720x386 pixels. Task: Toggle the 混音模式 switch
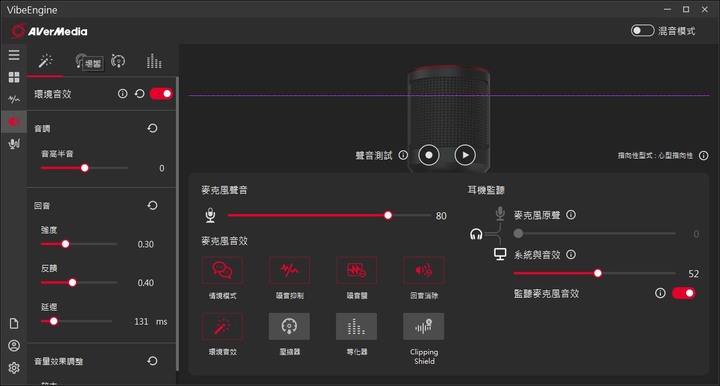[x=642, y=31]
